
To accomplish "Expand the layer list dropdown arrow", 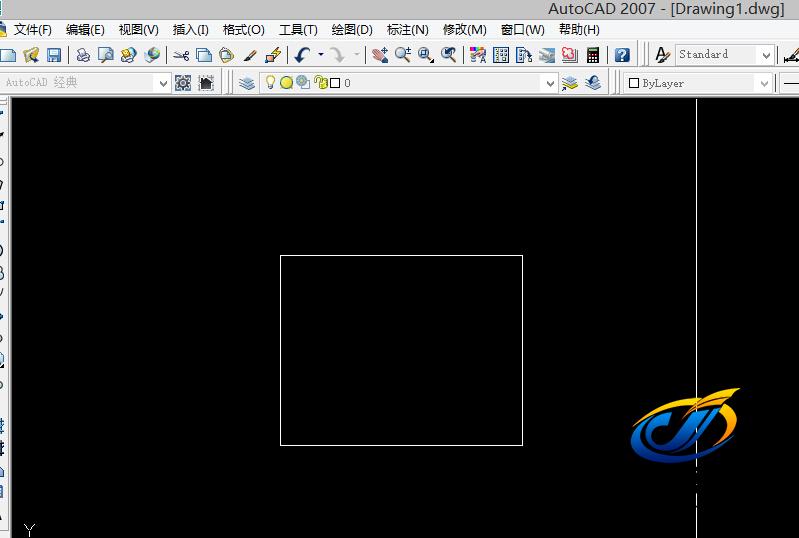I will coord(549,83).
